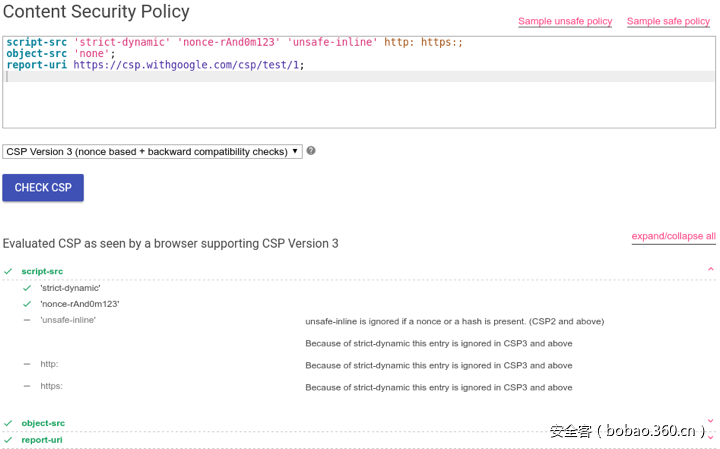Collapse the script-src section chevron
Viewport: 720px width, 449px height.
click(710, 270)
